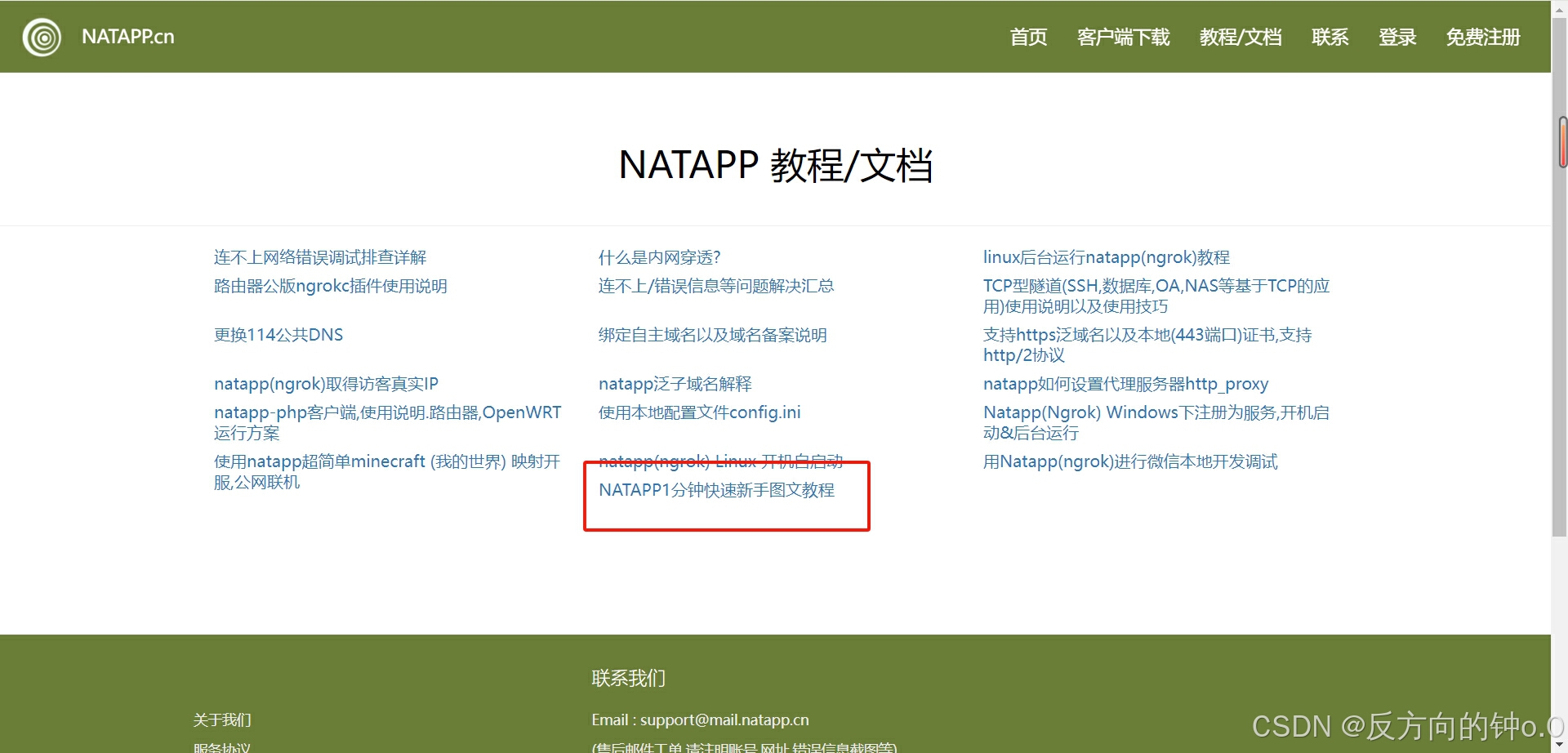Image resolution: width=1568 pixels, height=753 pixels.
Task: Click the CSDN watermark logo
Action: (x=1293, y=725)
